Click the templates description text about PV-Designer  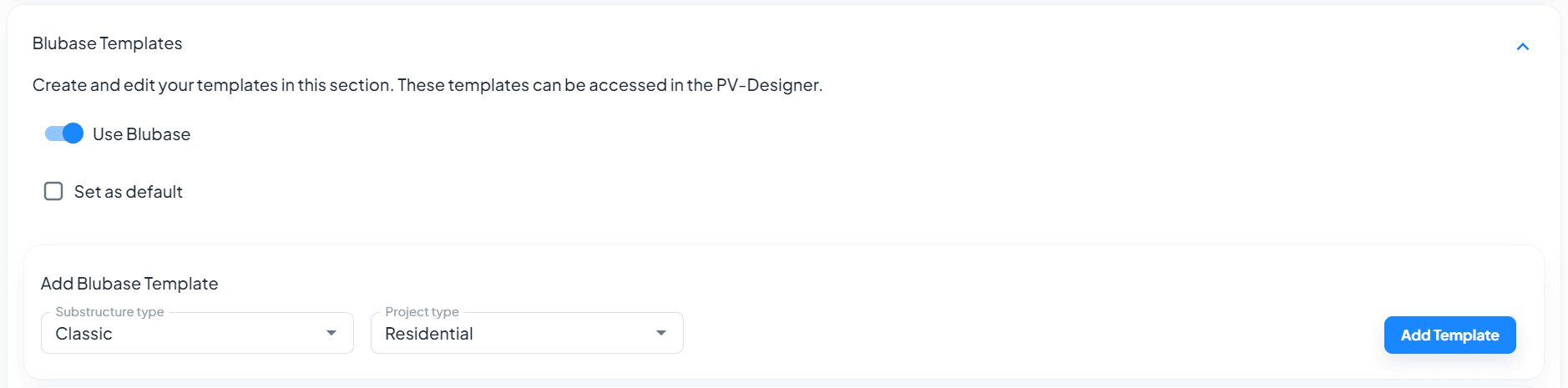coord(427,85)
